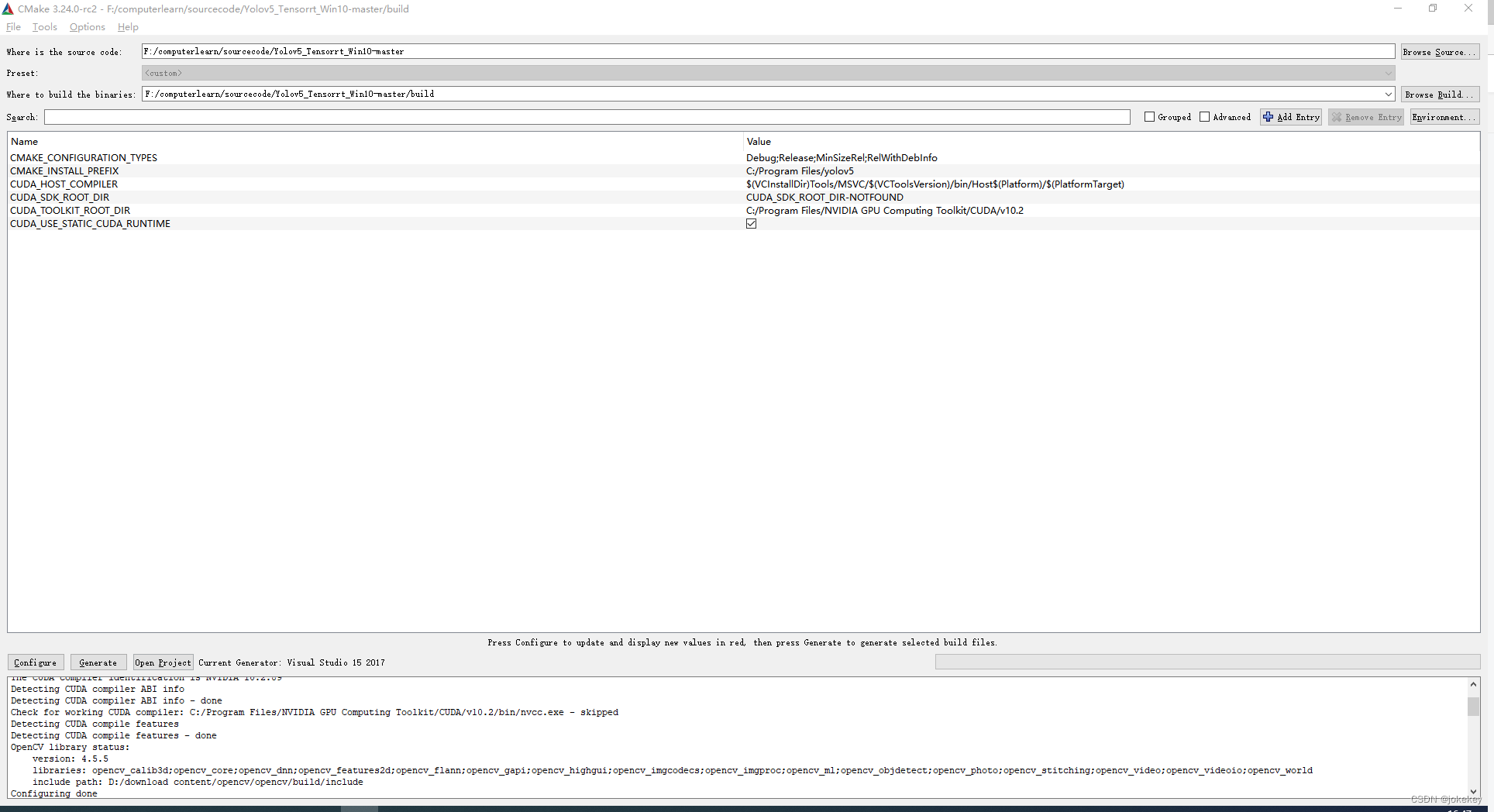Open the Options menu
This screenshot has width=1494, height=812.
(87, 27)
